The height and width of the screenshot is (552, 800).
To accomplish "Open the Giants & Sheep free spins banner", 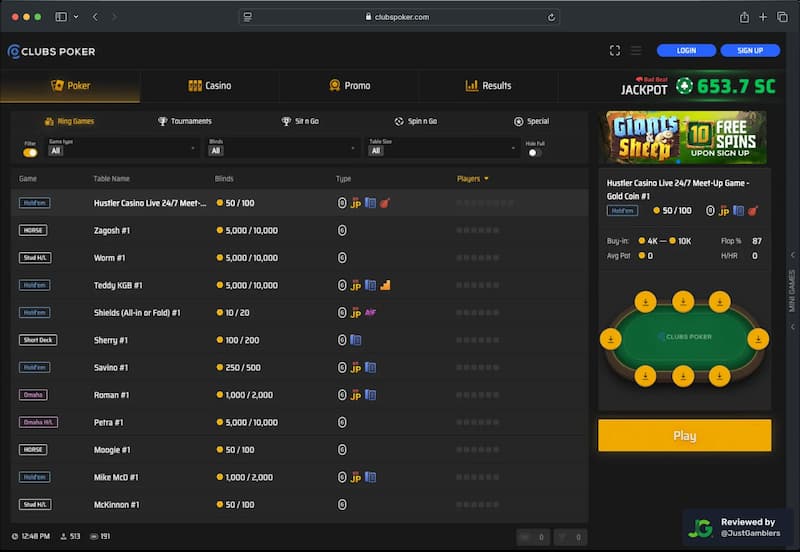I will [x=684, y=137].
